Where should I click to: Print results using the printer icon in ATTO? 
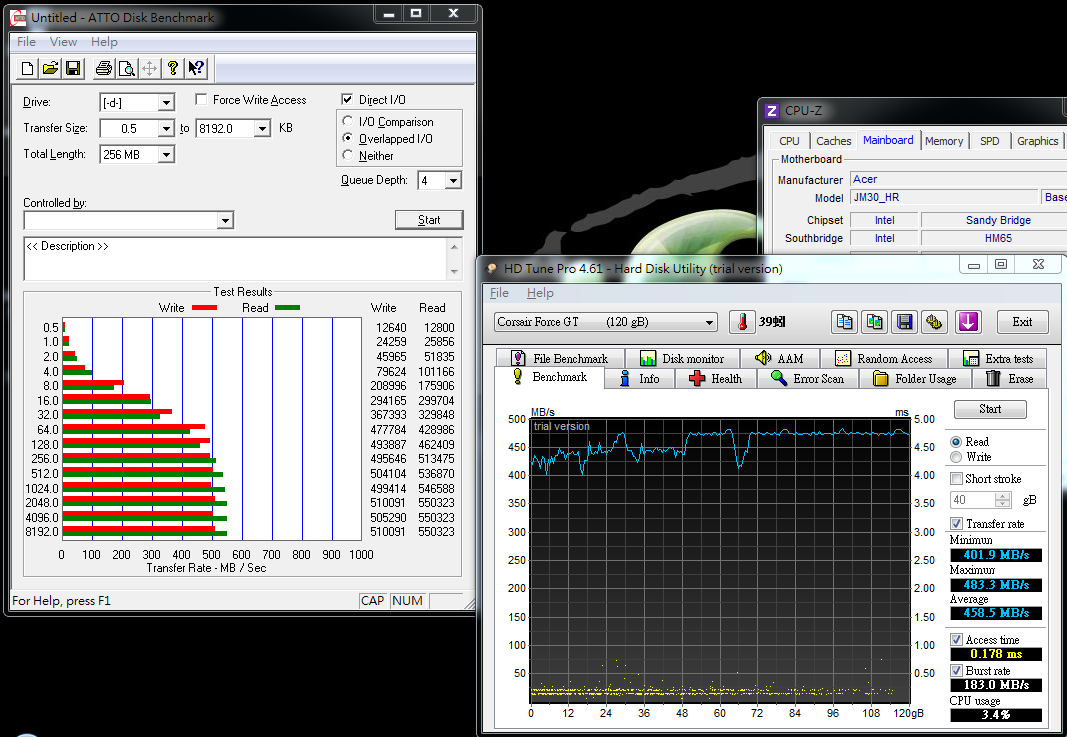click(x=103, y=68)
